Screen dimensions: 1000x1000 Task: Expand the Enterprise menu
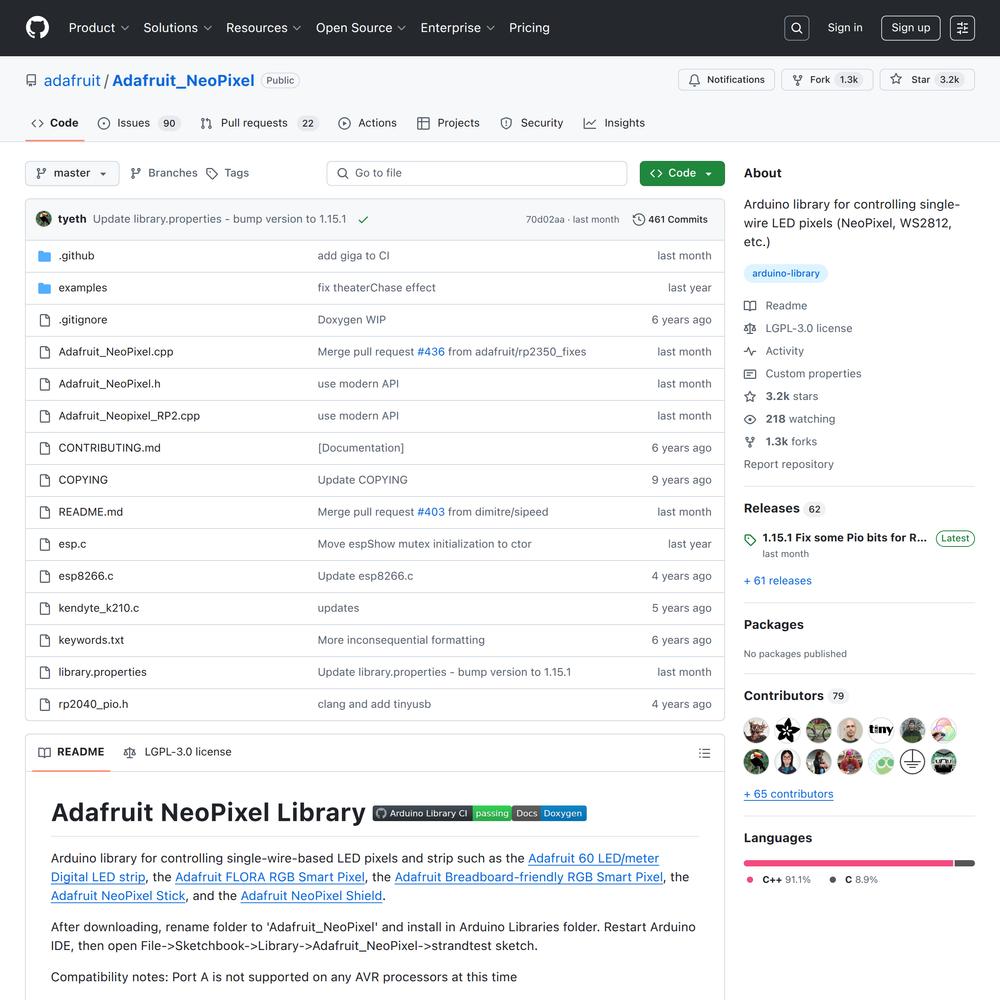(x=457, y=28)
